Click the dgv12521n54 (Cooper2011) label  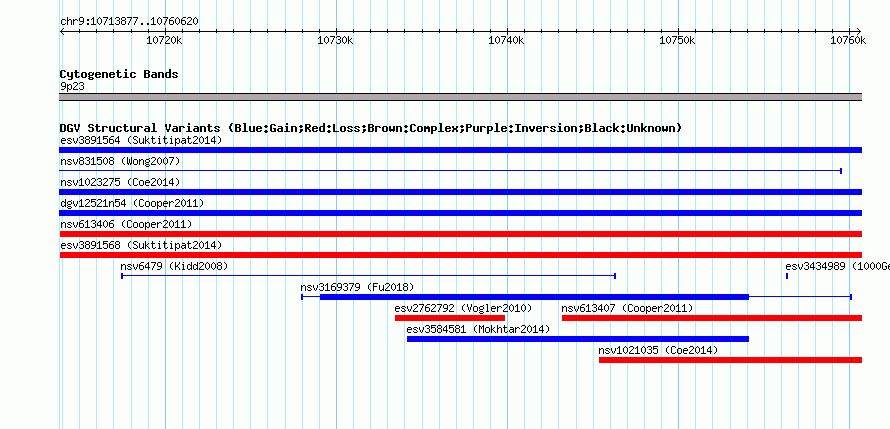pyautogui.click(x=132, y=203)
